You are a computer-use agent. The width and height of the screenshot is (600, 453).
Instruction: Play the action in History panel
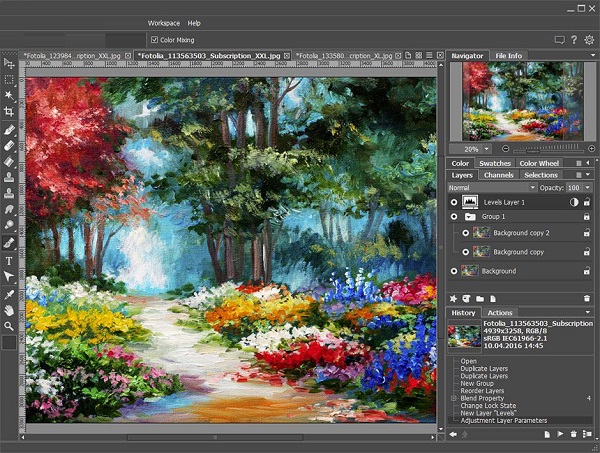[x=560, y=434]
